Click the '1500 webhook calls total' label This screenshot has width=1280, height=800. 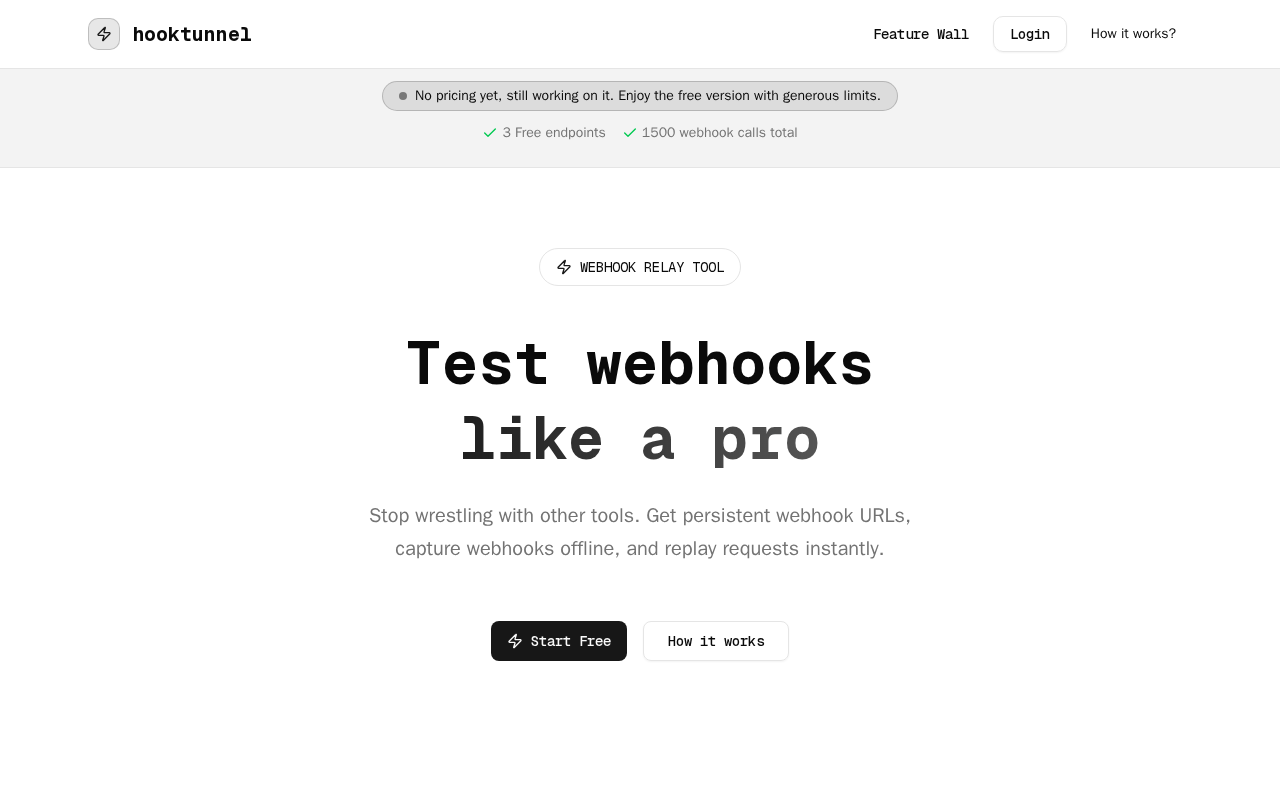(x=720, y=133)
